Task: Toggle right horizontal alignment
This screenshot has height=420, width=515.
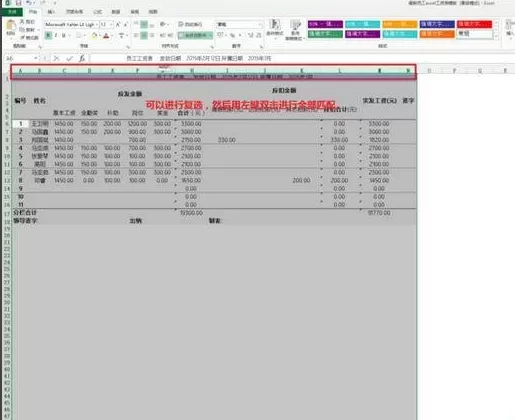Action: [x=152, y=35]
